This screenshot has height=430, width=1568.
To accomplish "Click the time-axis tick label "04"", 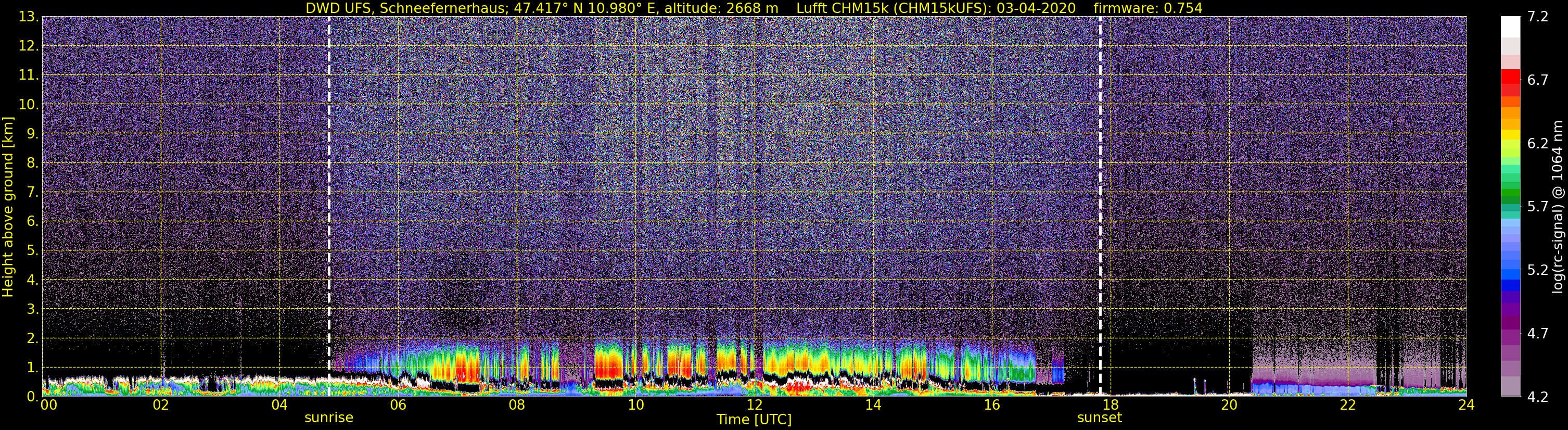I will [x=279, y=406].
